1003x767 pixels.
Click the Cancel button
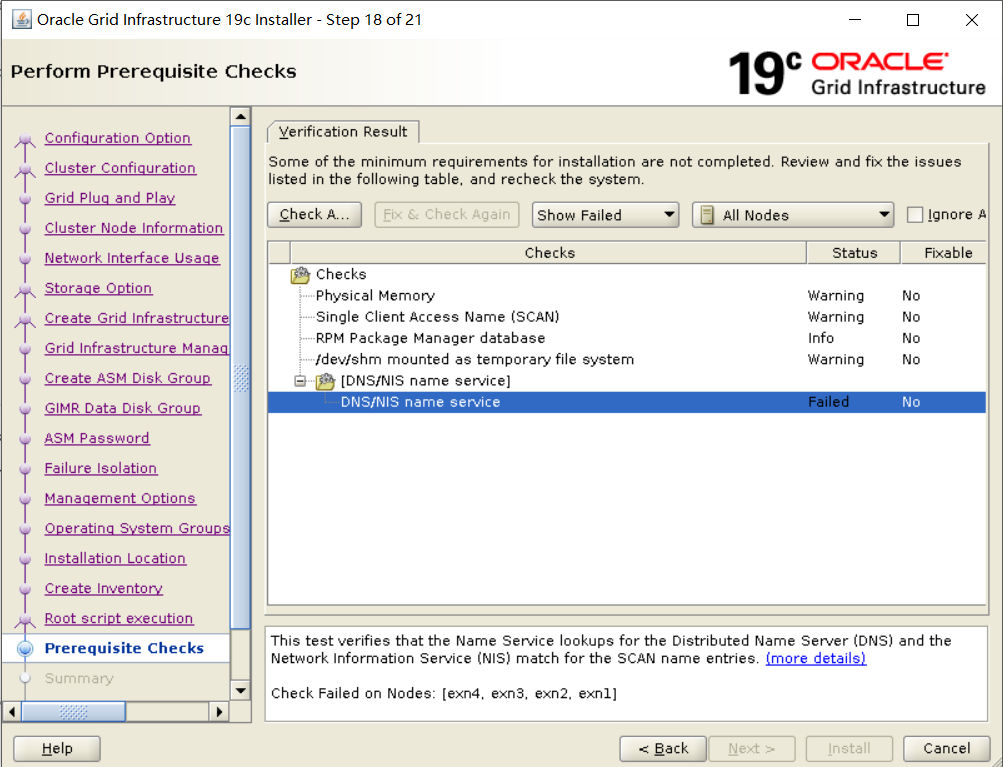coord(947,748)
